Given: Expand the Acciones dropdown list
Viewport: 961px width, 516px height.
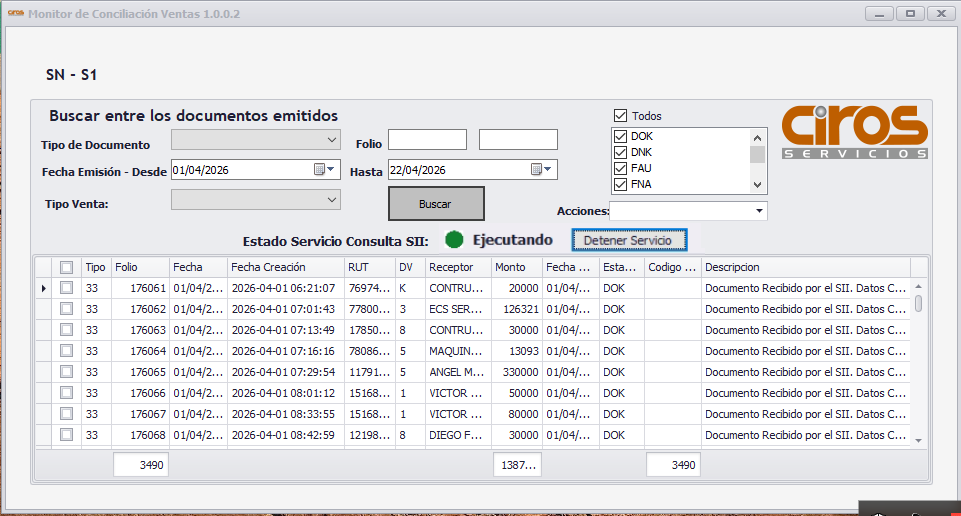Looking at the screenshot, I should click(x=759, y=211).
